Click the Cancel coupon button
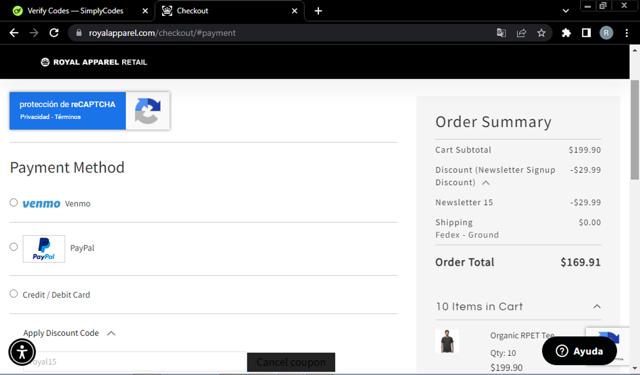The width and height of the screenshot is (640, 375). 291,362
